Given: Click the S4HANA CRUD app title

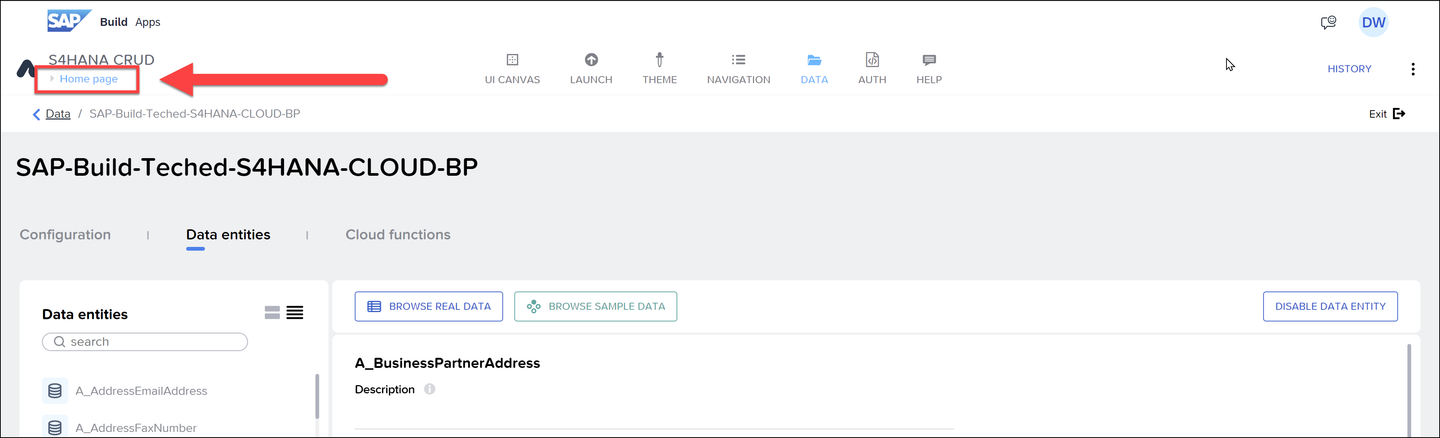Looking at the screenshot, I should click(101, 60).
